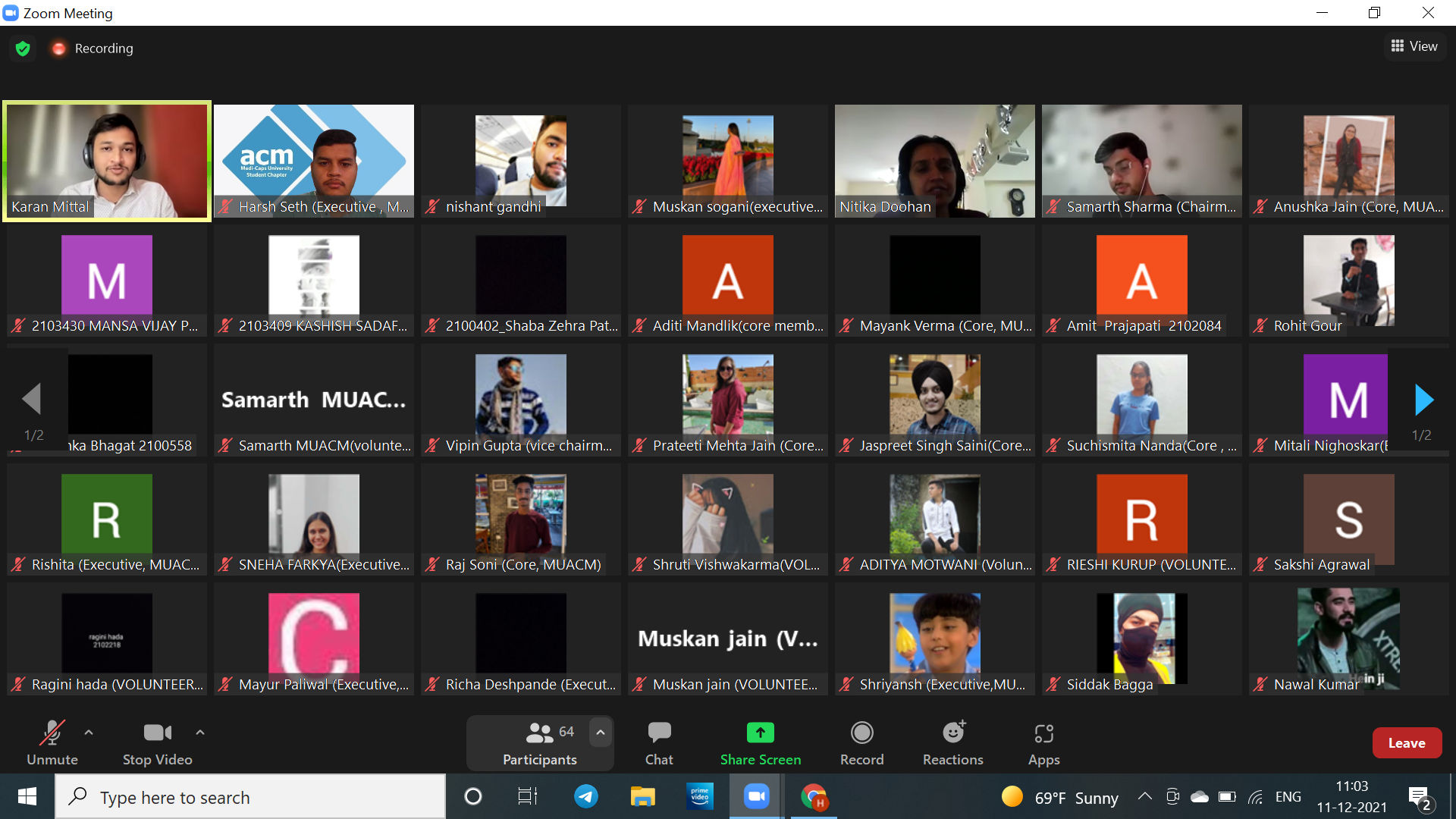Toggle the Unmute microphone button
The width and height of the screenshot is (1456, 819).
[x=52, y=743]
